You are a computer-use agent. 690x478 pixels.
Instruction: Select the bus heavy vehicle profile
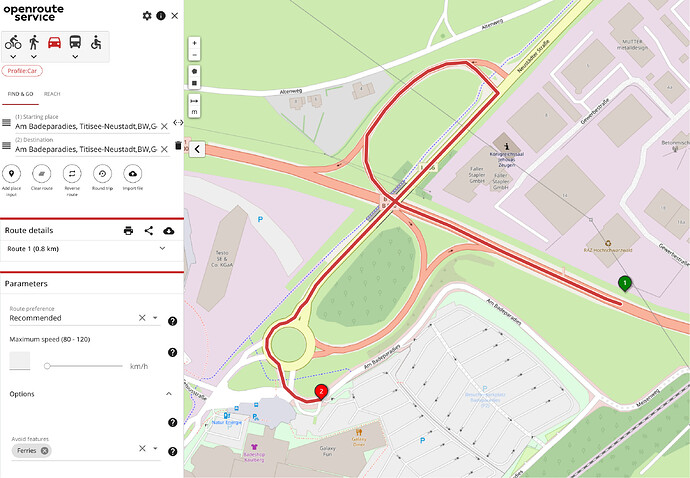[75, 42]
